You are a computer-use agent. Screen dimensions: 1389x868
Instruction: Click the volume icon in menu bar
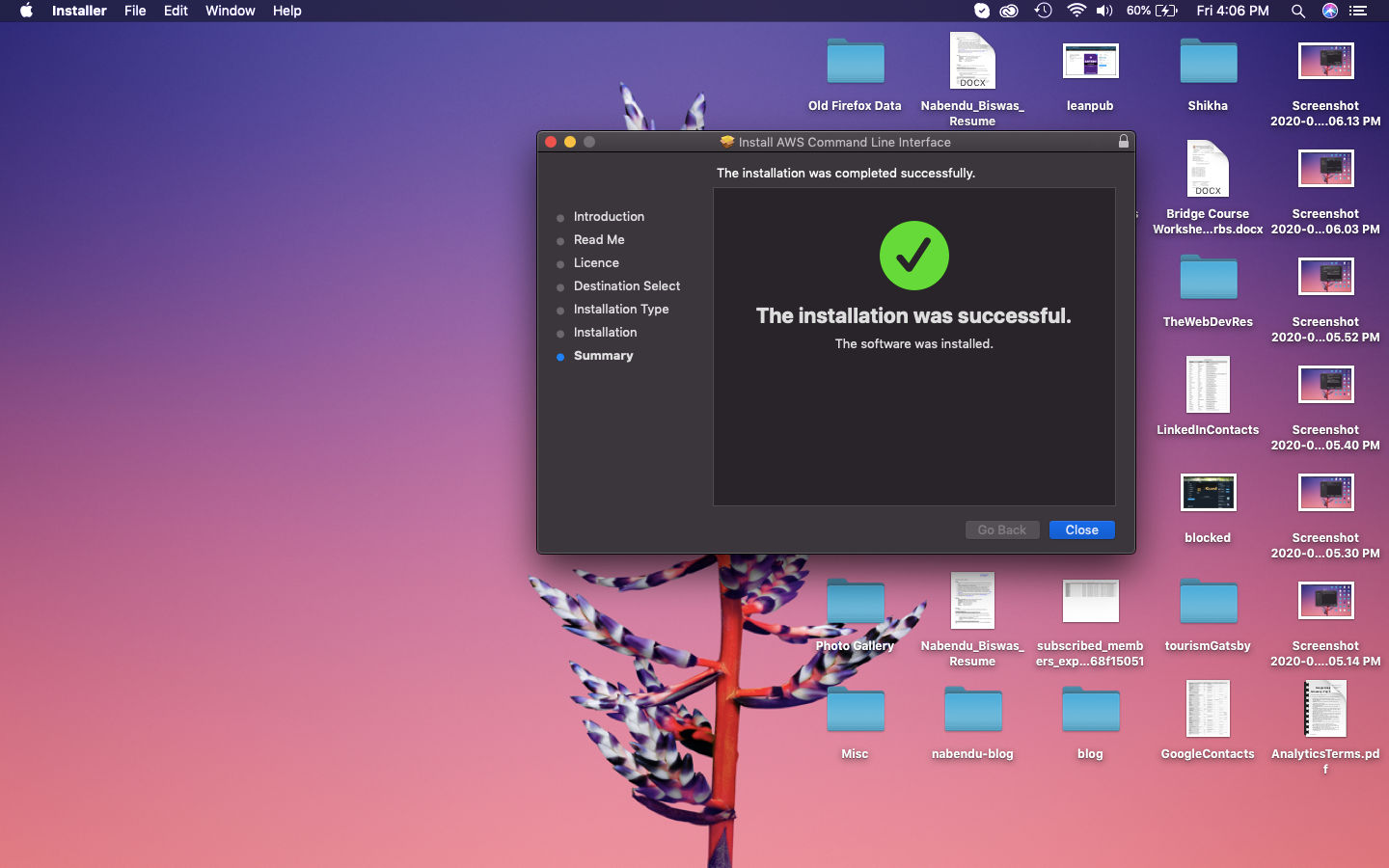[x=1104, y=11]
